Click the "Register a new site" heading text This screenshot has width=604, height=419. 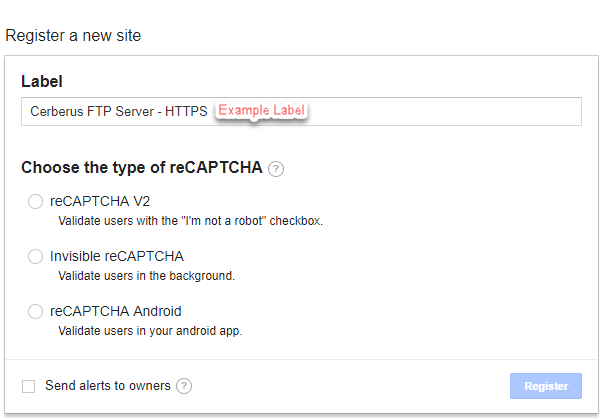(73, 35)
